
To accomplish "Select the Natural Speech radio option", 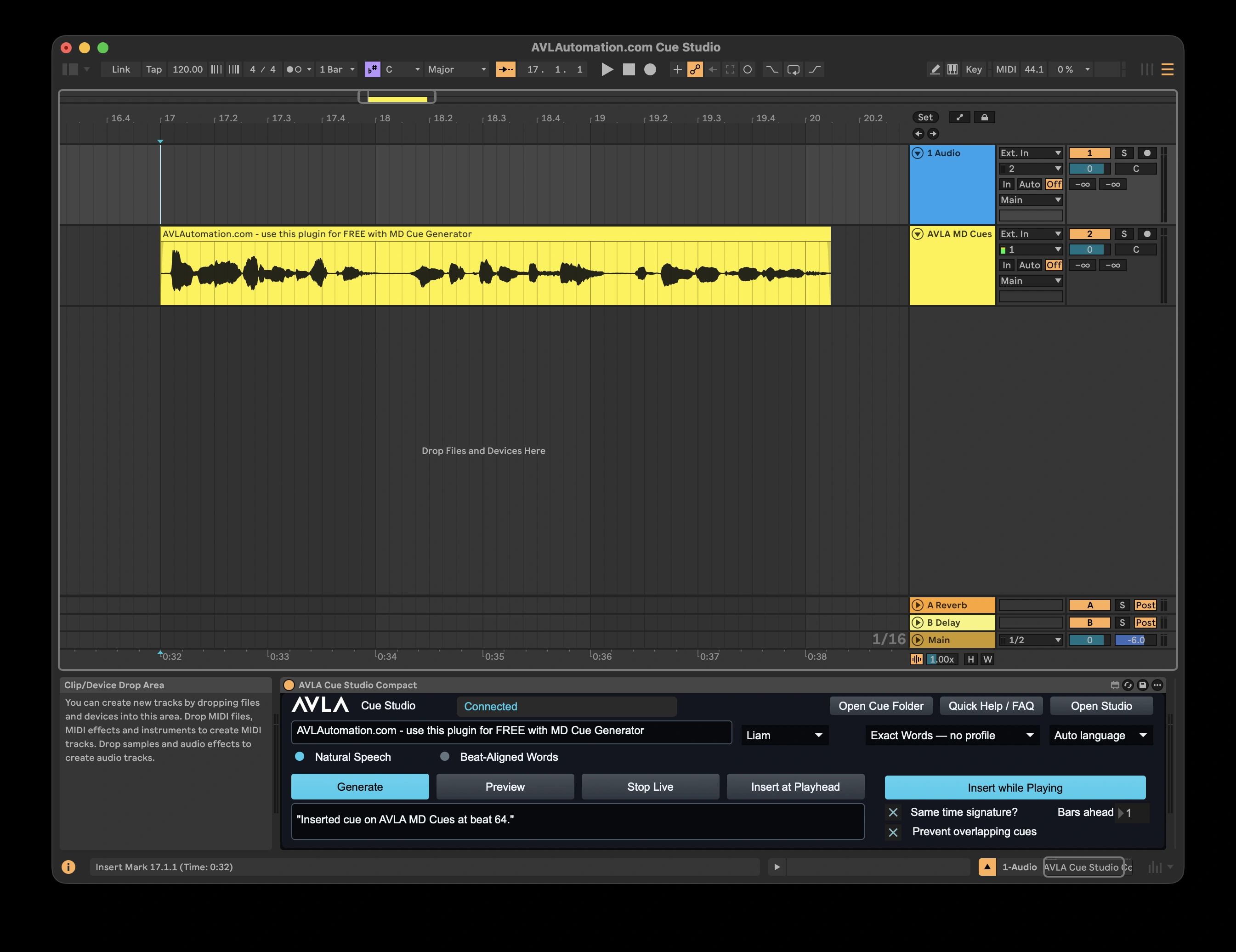I will coord(300,757).
